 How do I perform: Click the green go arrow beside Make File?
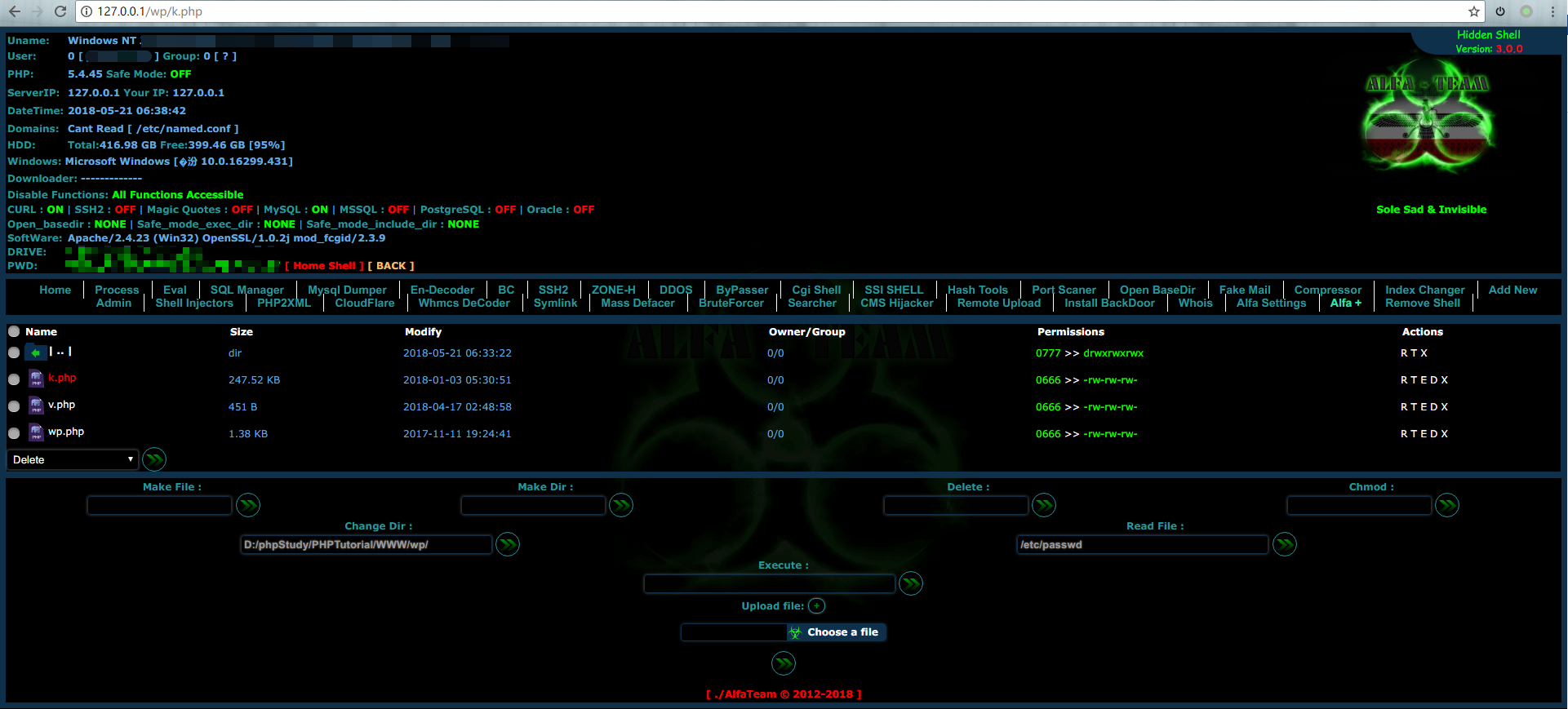point(248,505)
